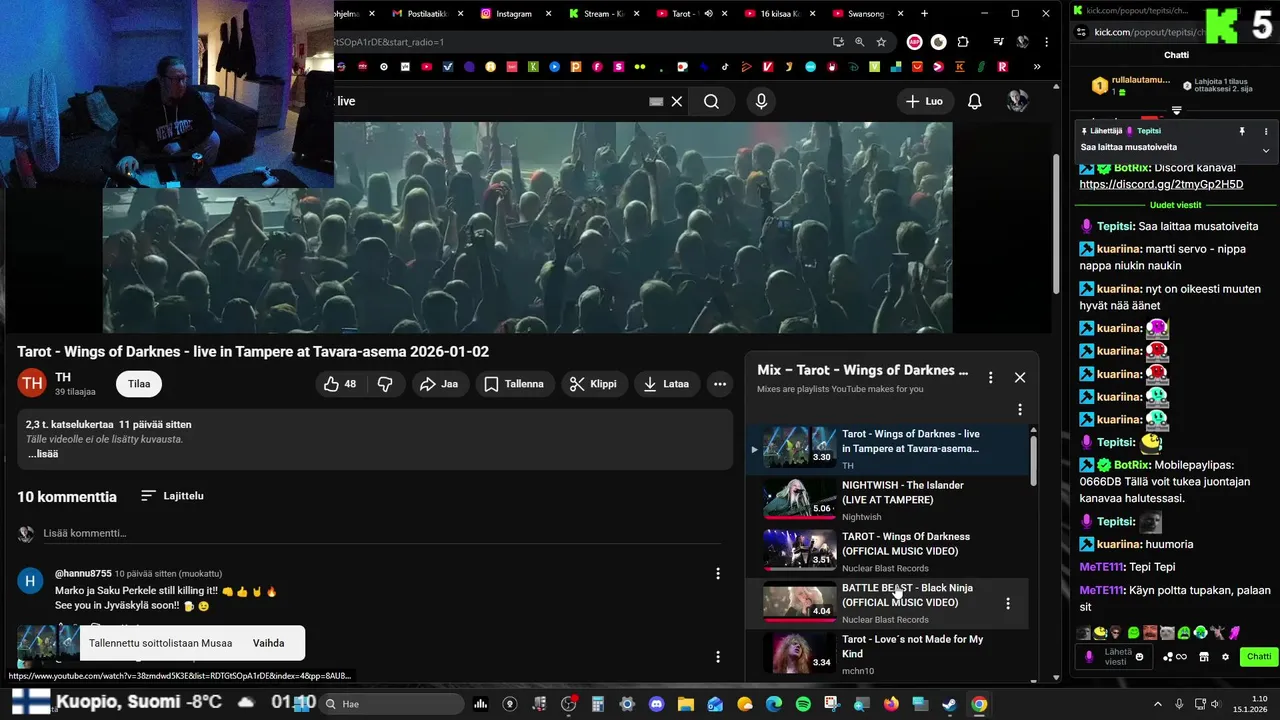Dislike the Tarot video

[x=385, y=384]
